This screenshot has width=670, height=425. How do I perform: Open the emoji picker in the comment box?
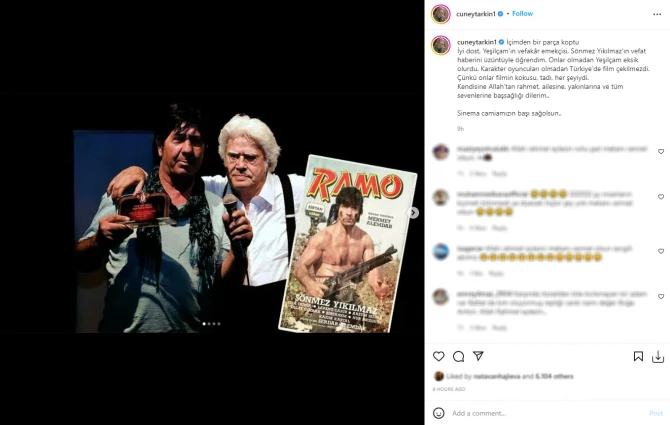tap(438, 413)
